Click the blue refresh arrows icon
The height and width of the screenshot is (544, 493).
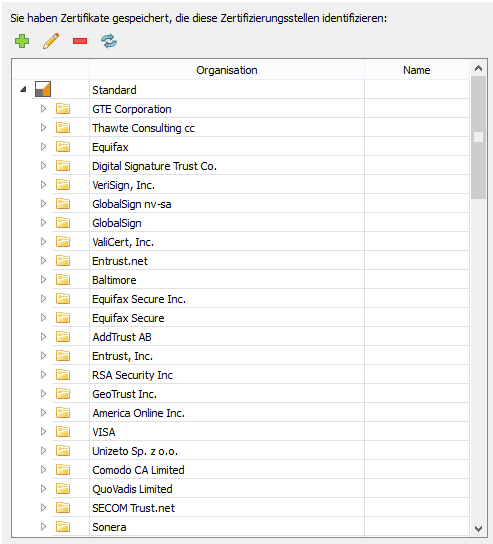coord(109,41)
